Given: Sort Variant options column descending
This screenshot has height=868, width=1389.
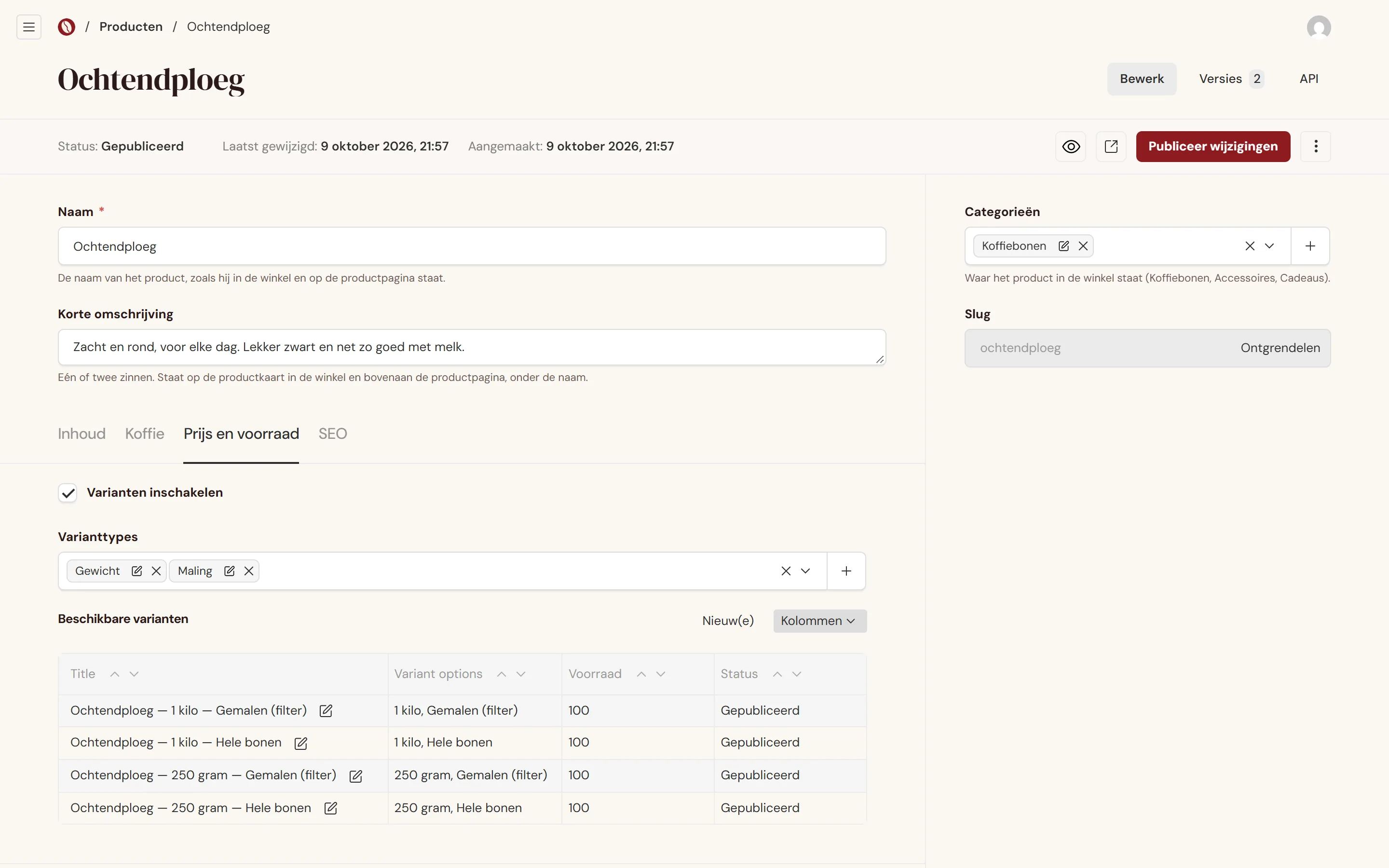Looking at the screenshot, I should [x=521, y=674].
